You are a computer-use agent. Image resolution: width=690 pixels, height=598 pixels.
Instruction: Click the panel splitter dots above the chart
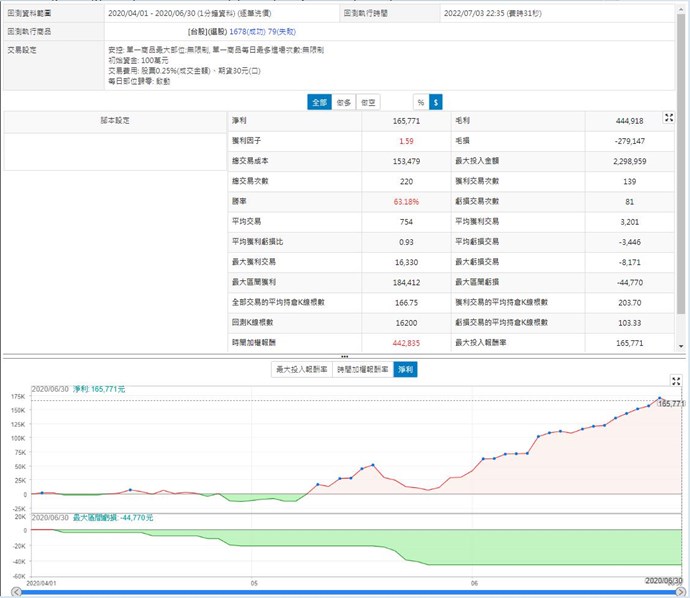344,356
